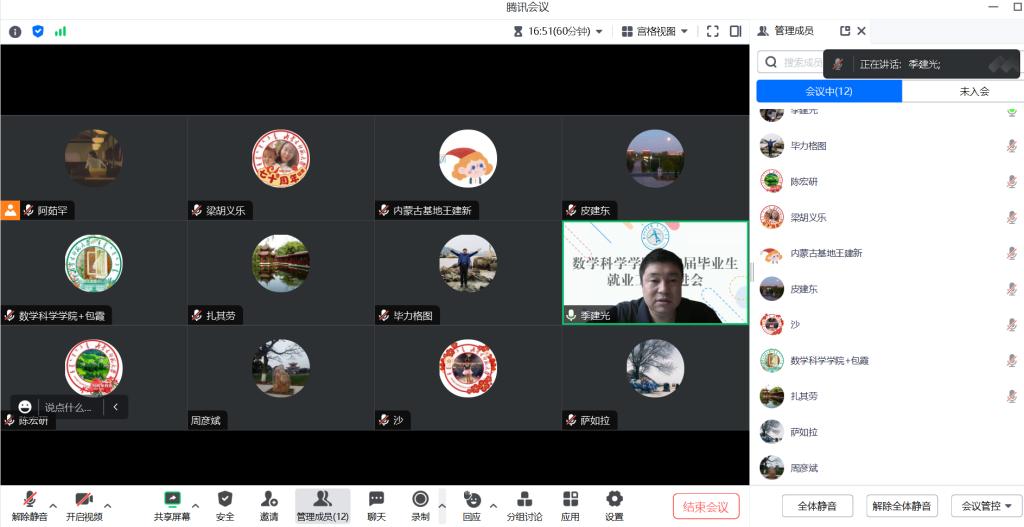
Task: Open breakout rooms (分组讨论)
Action: tap(524, 504)
